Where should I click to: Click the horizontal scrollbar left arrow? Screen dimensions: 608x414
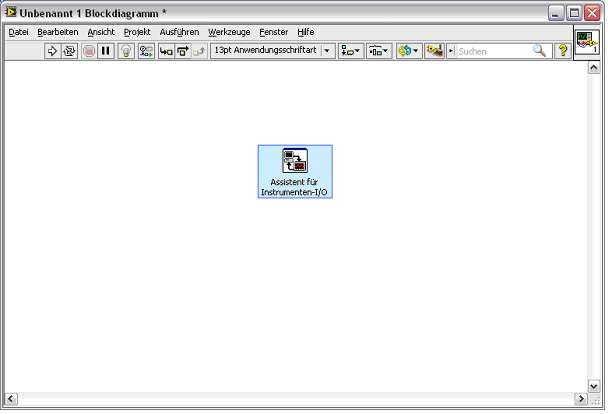[x=11, y=398]
